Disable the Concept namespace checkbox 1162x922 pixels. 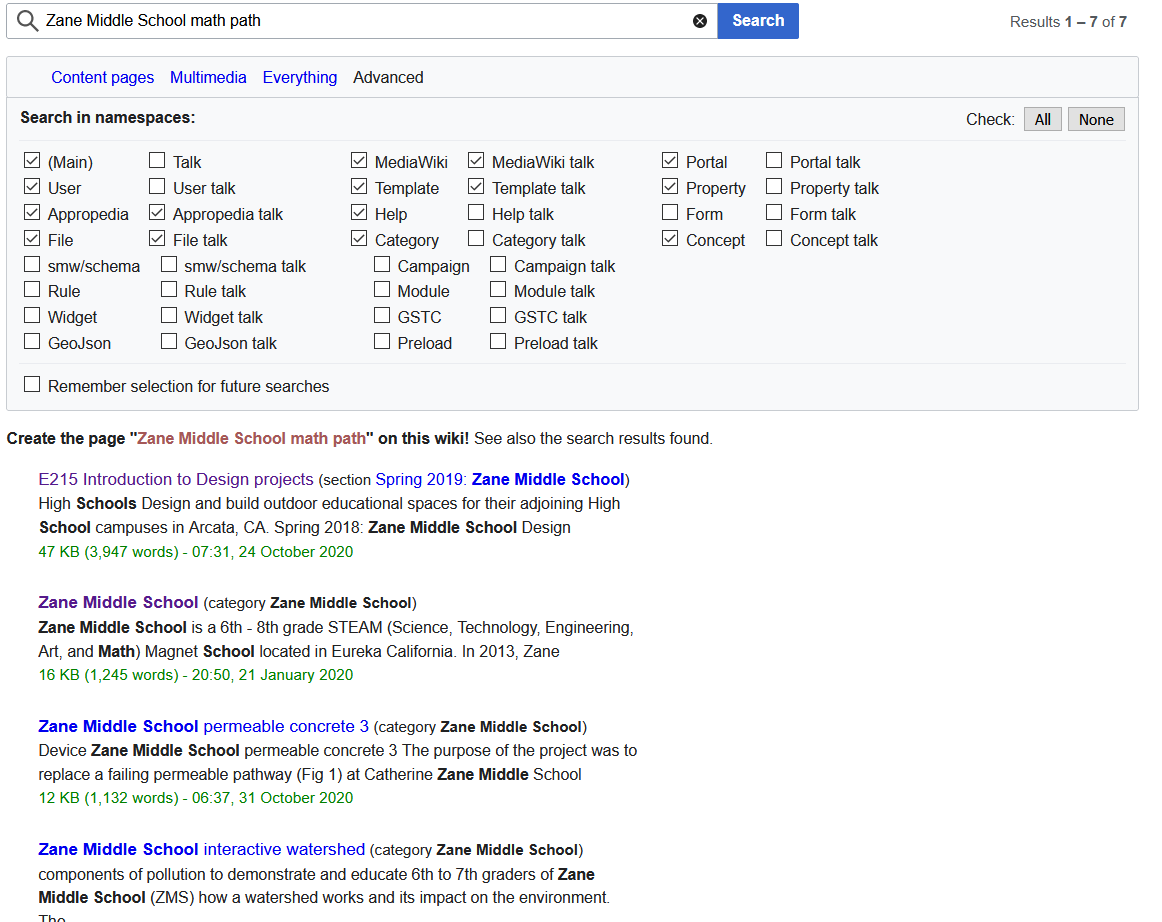tap(670, 239)
